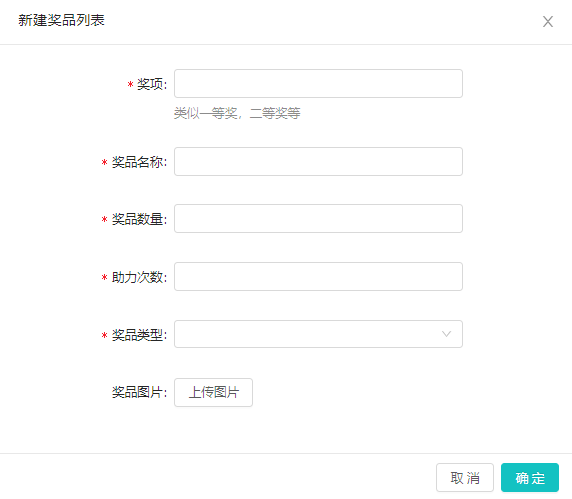Click the dialog title 新建奖品列表
The height and width of the screenshot is (499, 572).
[x=61, y=20]
